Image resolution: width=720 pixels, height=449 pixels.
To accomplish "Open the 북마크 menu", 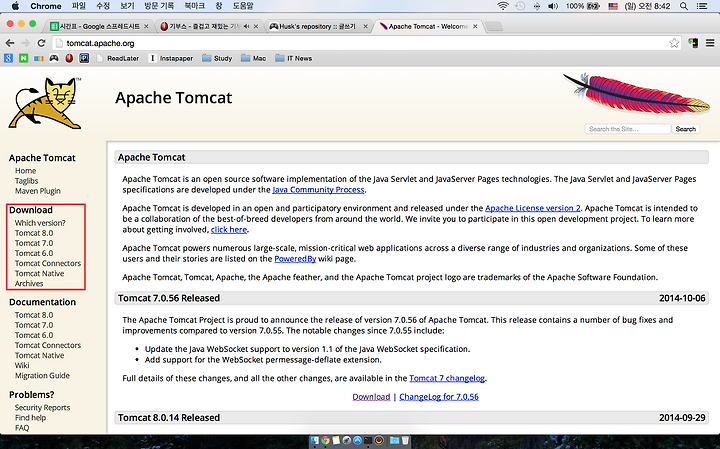I will coord(195,6).
